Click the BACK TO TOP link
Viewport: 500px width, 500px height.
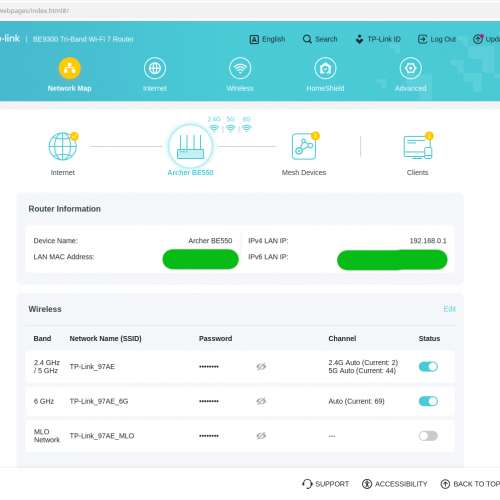pyautogui.click(x=477, y=484)
